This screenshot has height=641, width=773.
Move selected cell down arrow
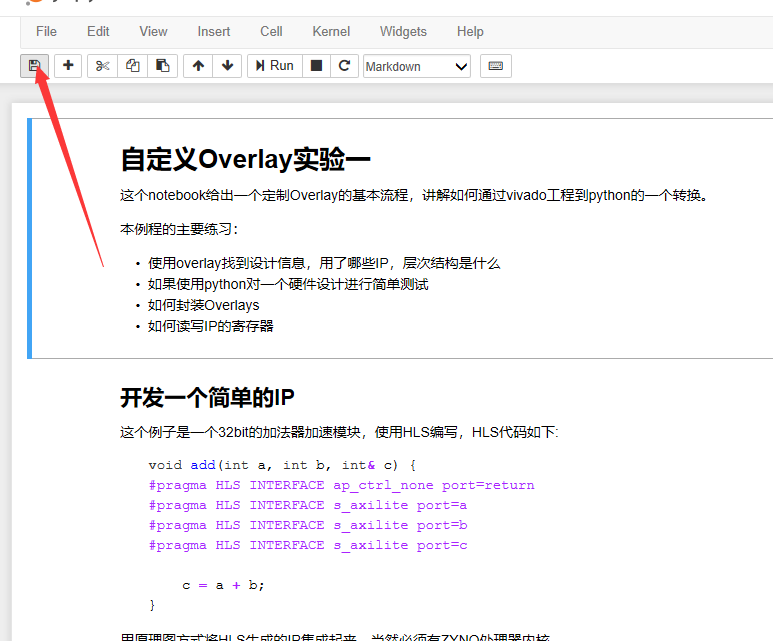click(x=227, y=66)
